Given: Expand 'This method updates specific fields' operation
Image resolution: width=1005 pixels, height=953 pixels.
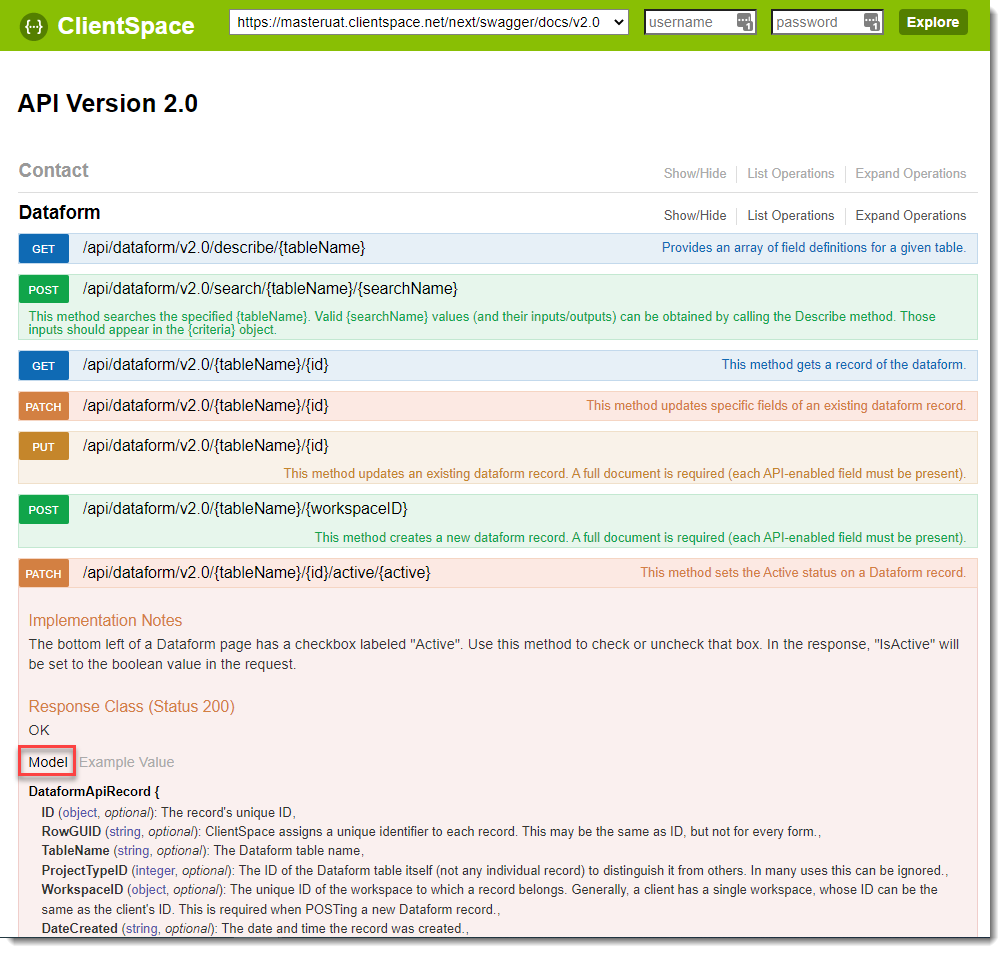Looking at the screenshot, I should click(x=776, y=406).
